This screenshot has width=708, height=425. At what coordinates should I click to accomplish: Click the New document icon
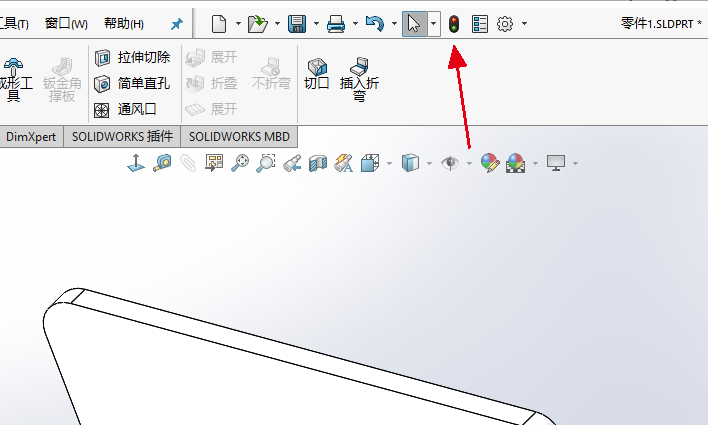point(219,23)
